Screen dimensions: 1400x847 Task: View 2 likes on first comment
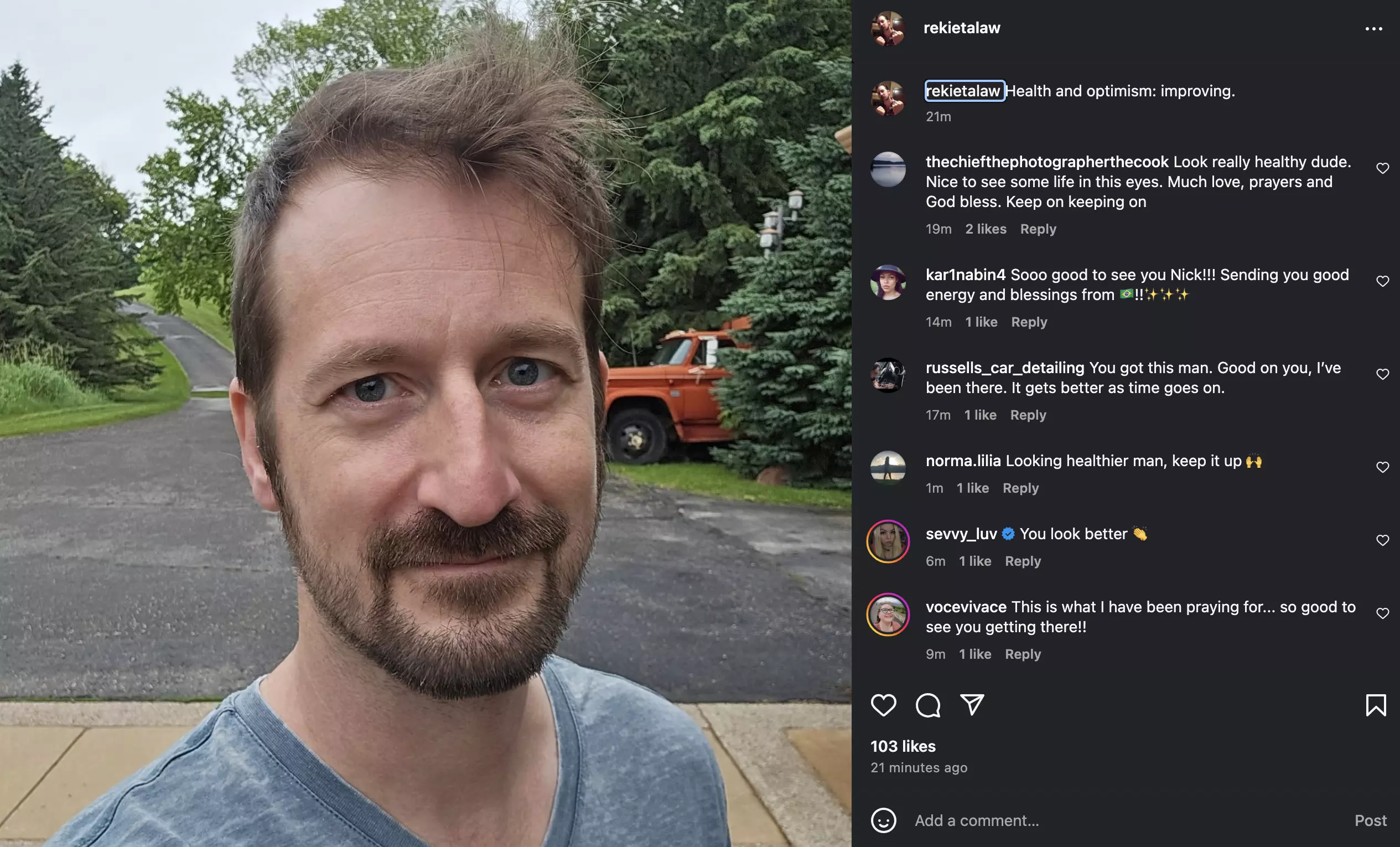pos(985,229)
